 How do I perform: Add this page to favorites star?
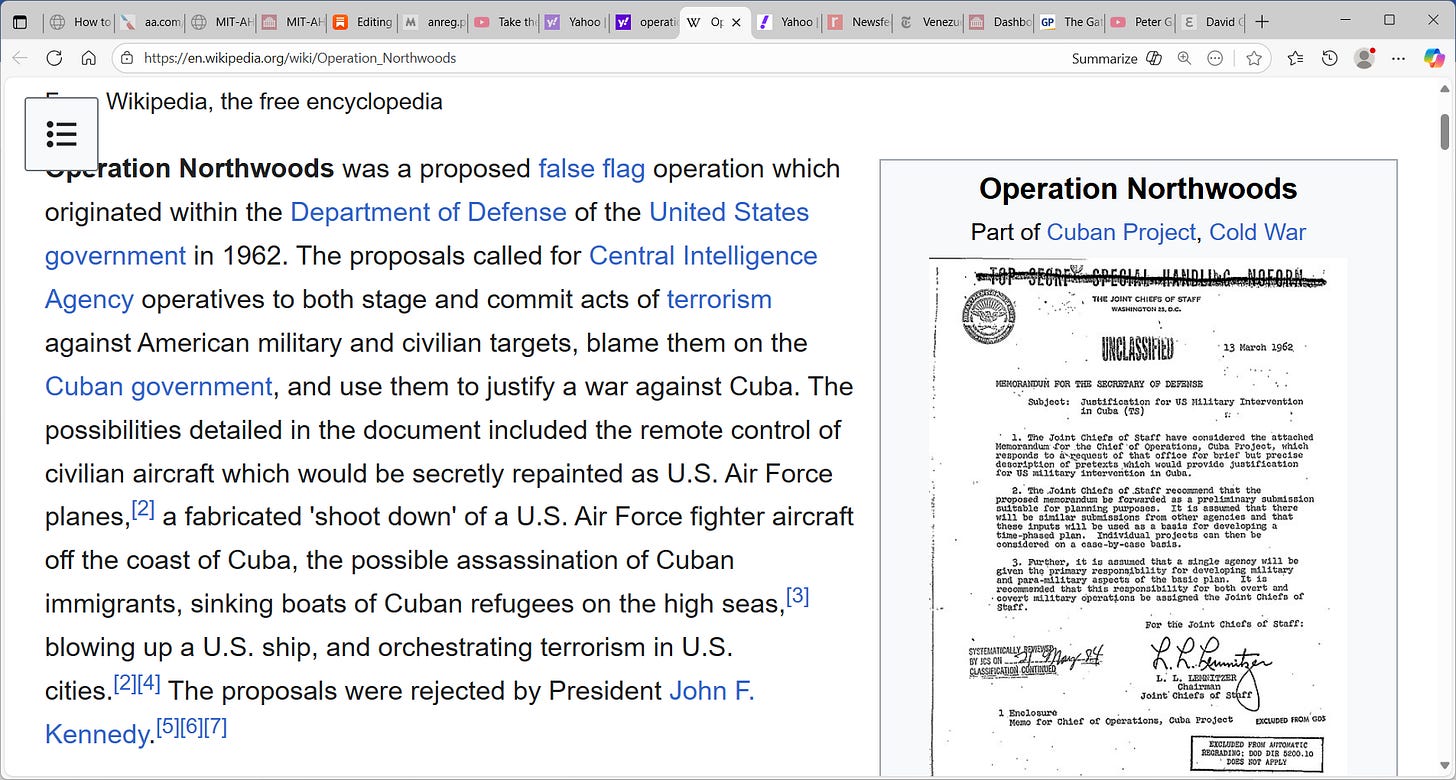coord(1254,58)
